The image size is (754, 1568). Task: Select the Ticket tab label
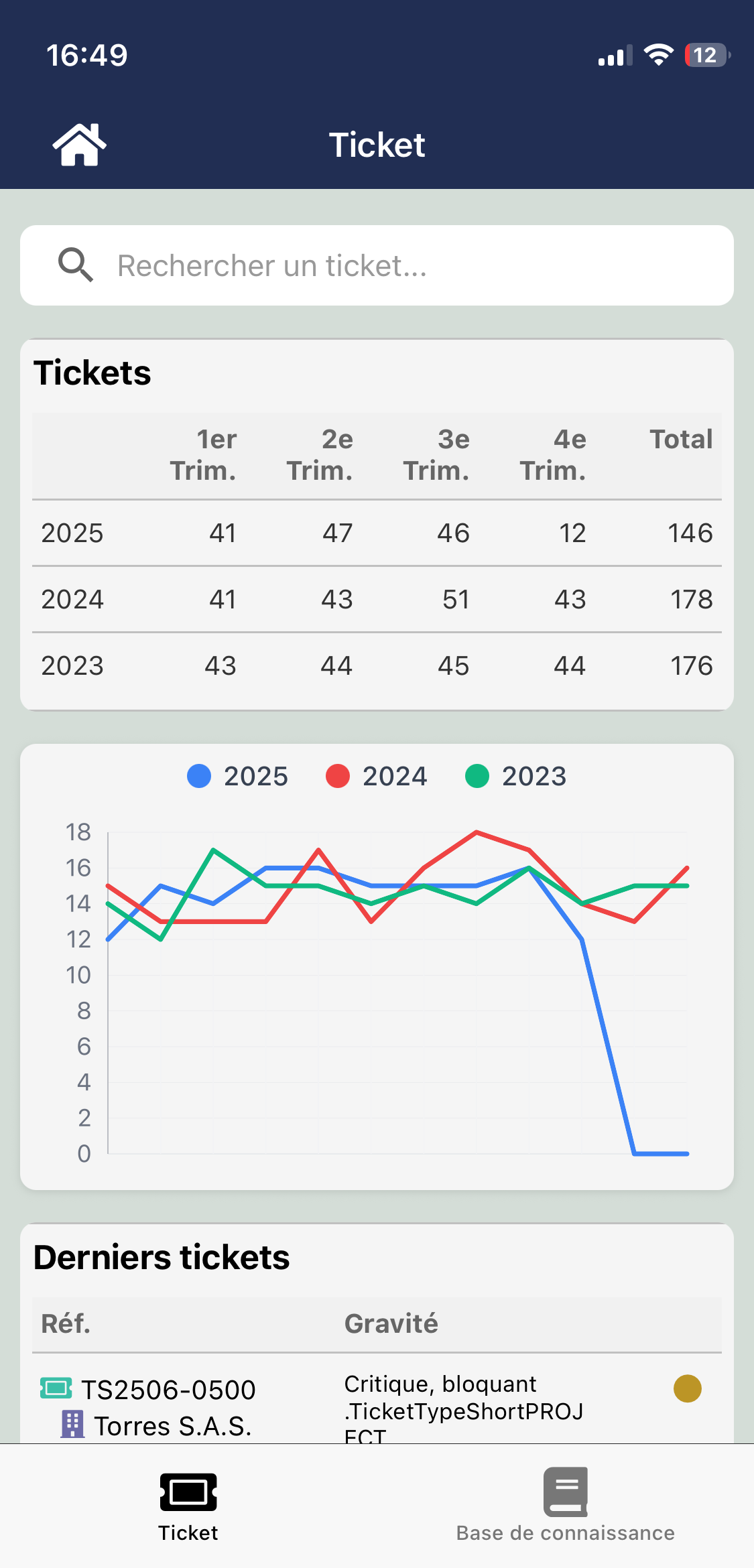(188, 1533)
